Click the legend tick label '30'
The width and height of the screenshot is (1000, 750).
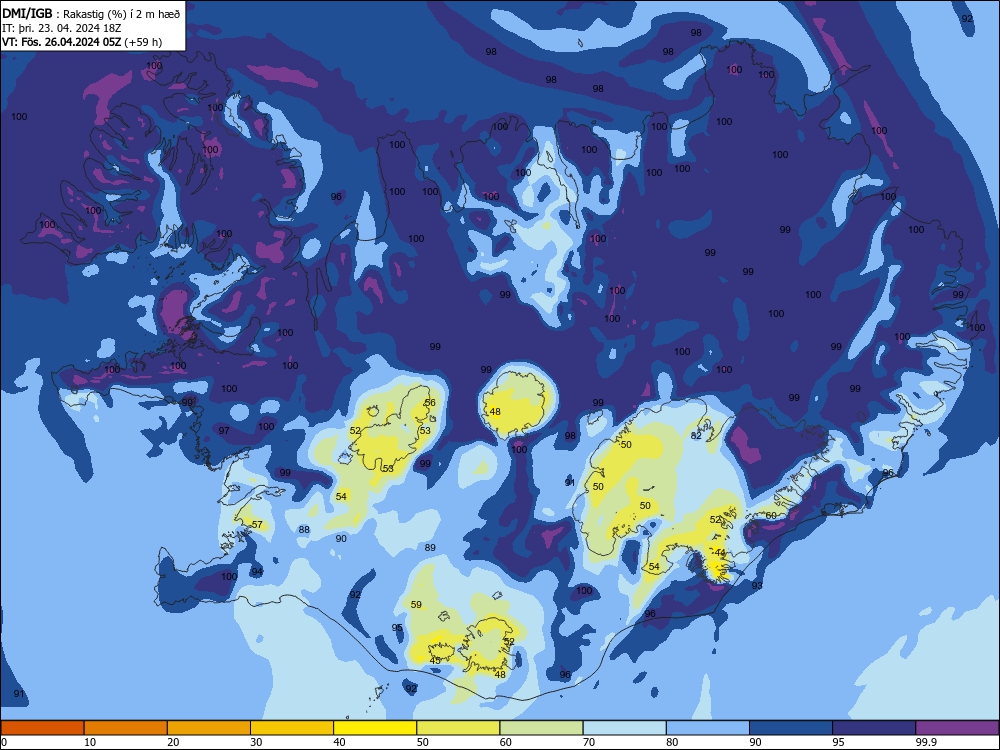(x=256, y=742)
